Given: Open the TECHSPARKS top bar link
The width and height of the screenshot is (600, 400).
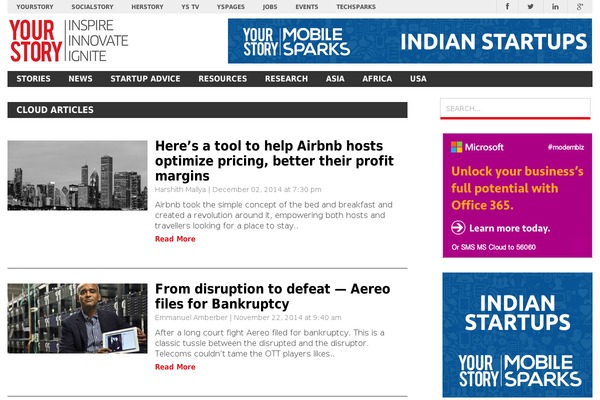Looking at the screenshot, I should [x=356, y=7].
